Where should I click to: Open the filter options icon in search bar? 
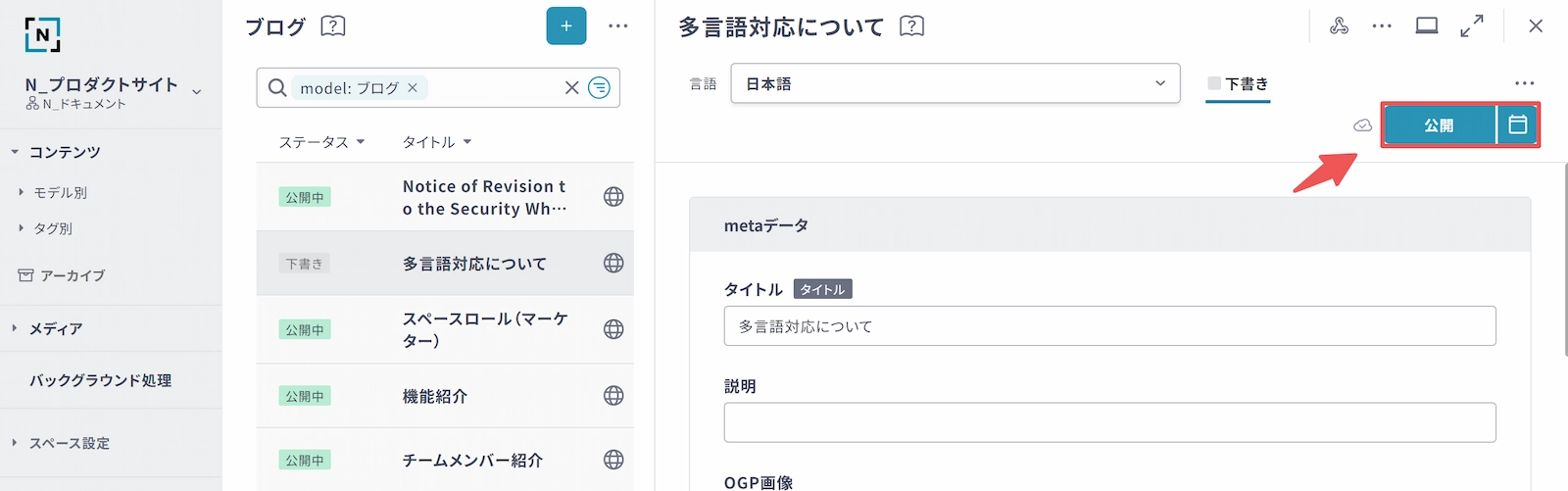click(x=599, y=88)
